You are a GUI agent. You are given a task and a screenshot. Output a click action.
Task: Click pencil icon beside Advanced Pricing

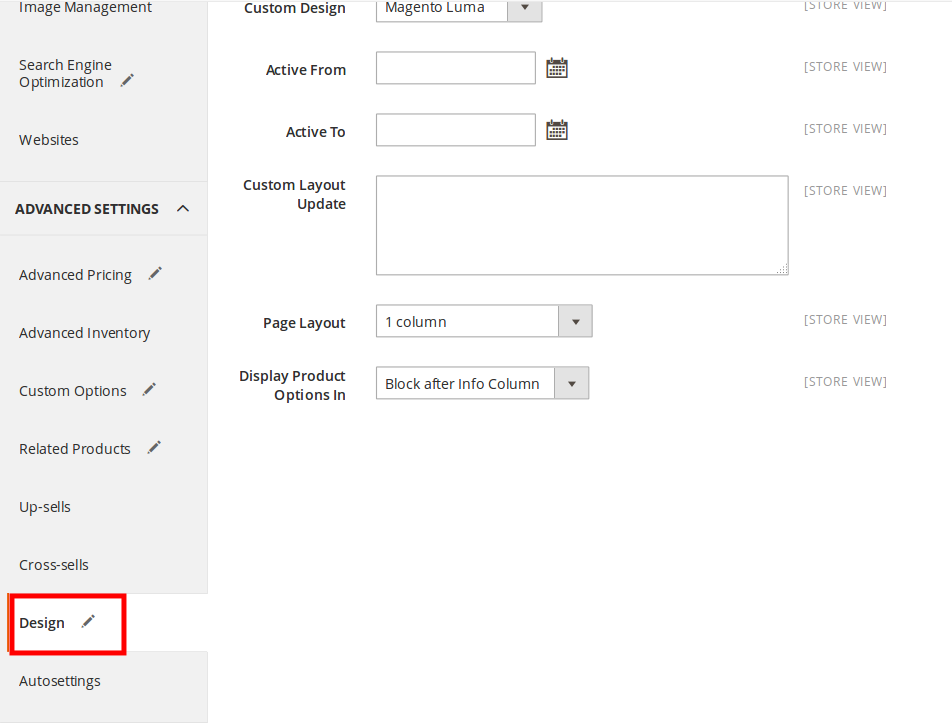point(155,273)
